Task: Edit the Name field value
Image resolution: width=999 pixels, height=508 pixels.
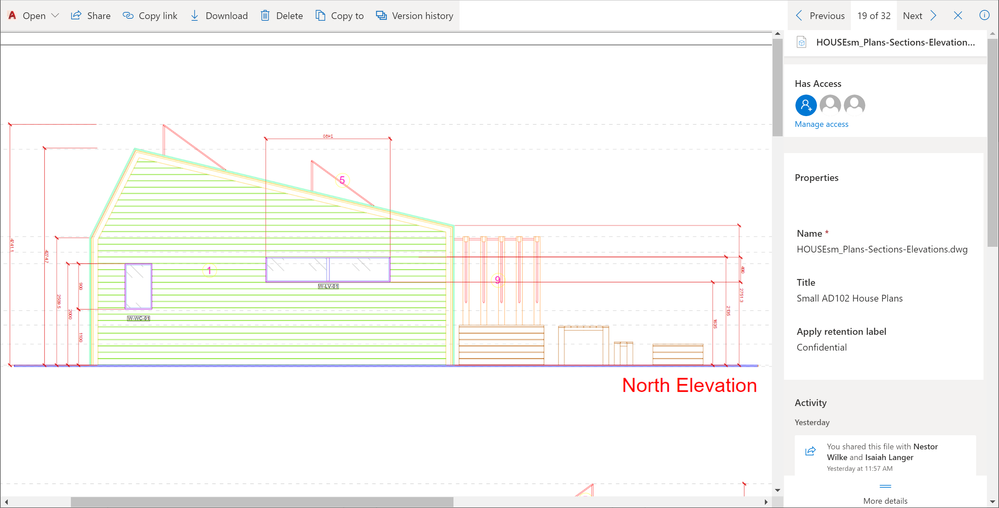Action: click(882, 249)
